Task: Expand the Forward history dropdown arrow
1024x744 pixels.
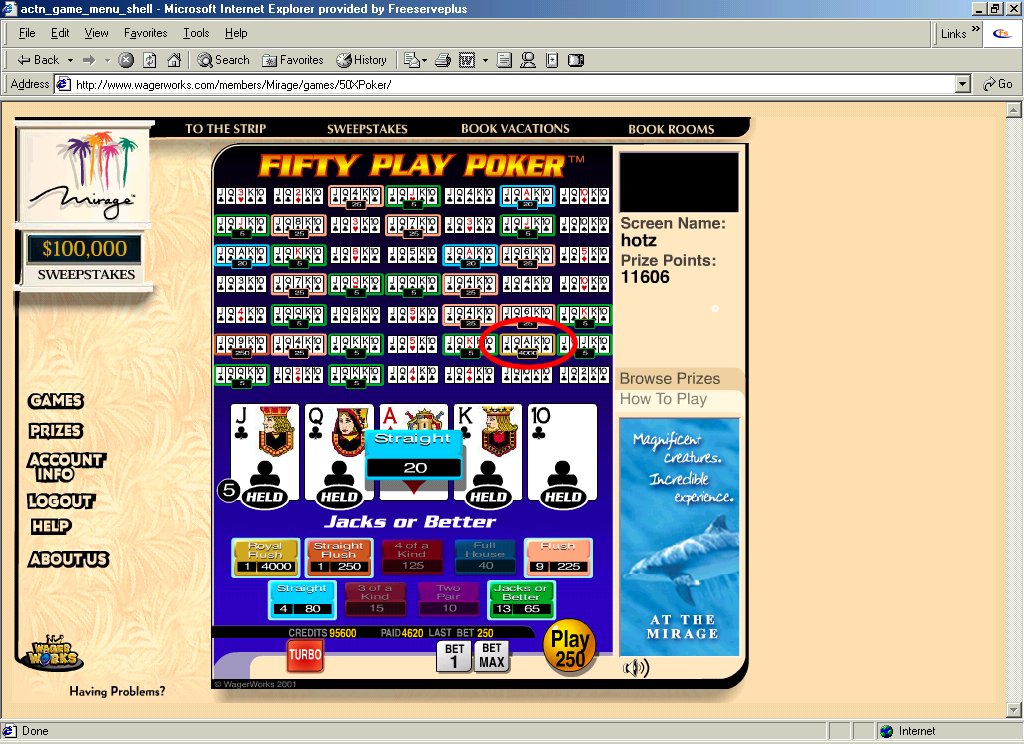Action: click(107, 60)
